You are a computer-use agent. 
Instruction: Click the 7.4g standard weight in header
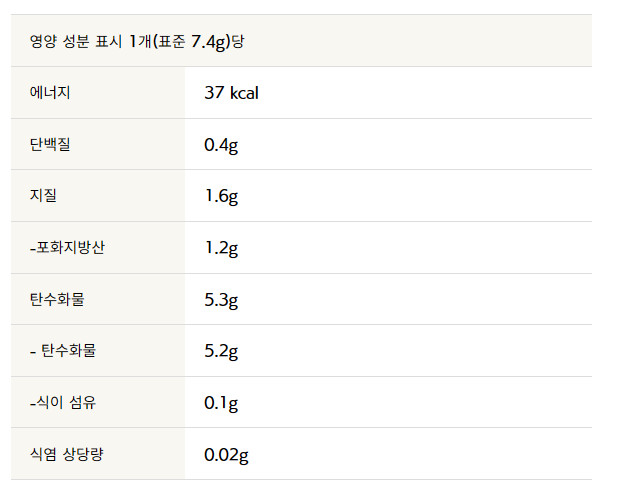pyautogui.click(x=211, y=41)
